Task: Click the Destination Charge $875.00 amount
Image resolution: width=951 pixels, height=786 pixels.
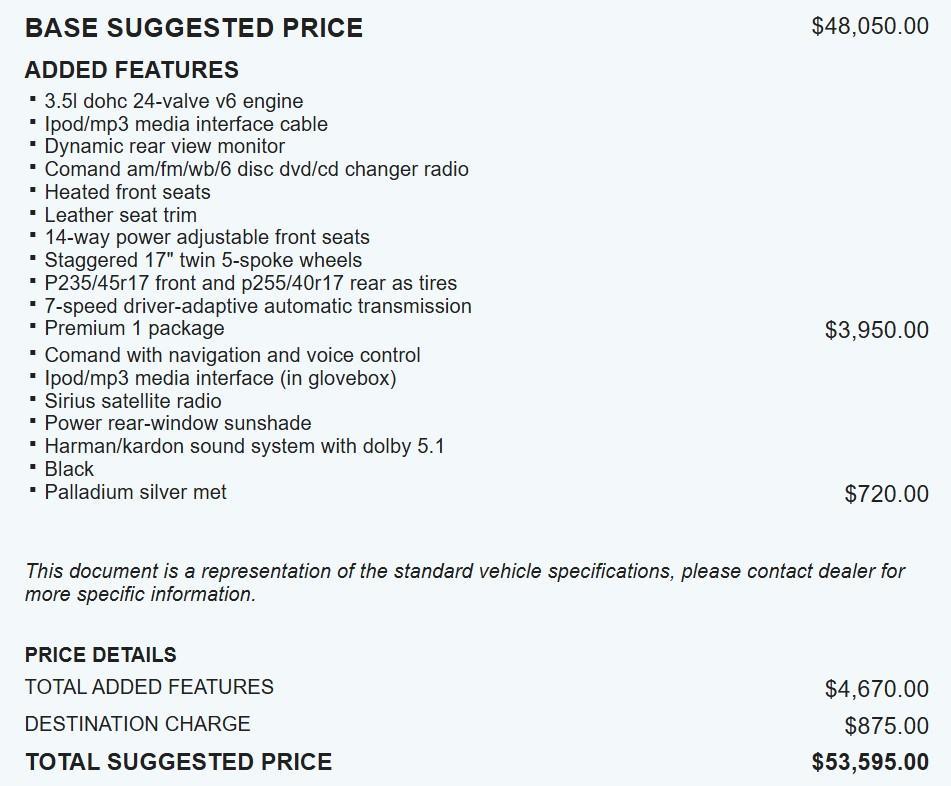Action: coord(886,726)
